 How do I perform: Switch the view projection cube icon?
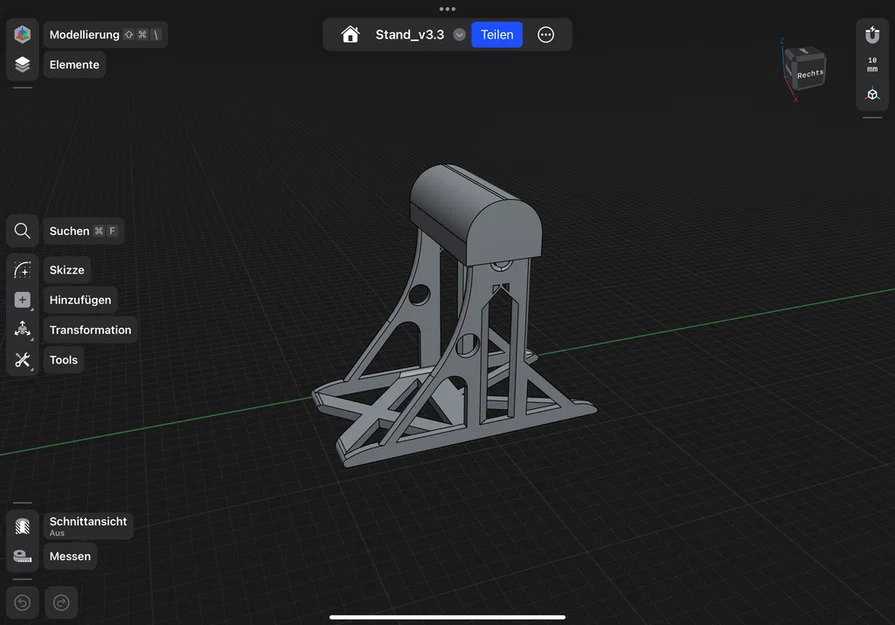tap(872, 94)
